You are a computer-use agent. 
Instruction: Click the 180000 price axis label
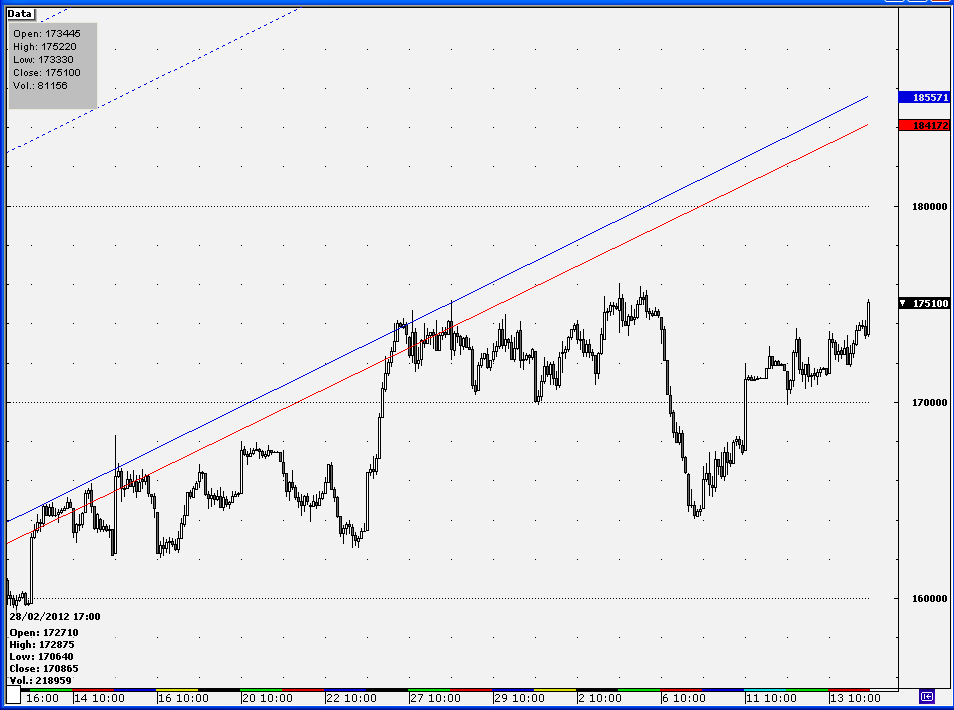pos(929,207)
